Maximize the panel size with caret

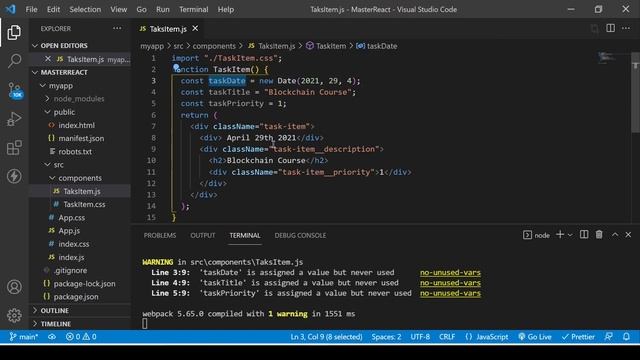[615, 234]
